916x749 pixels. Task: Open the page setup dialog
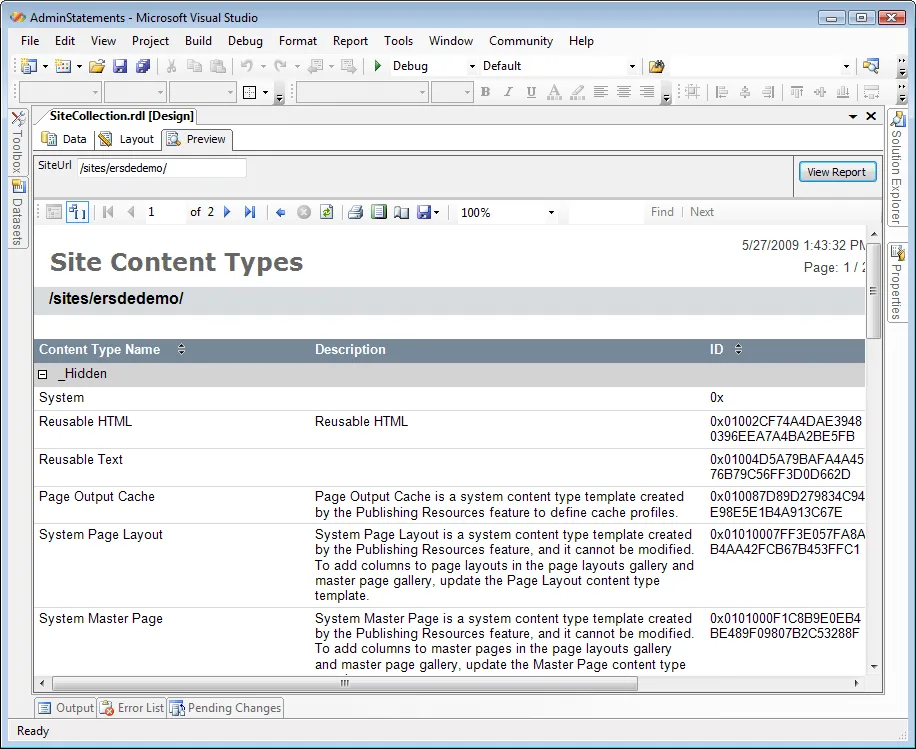401,211
